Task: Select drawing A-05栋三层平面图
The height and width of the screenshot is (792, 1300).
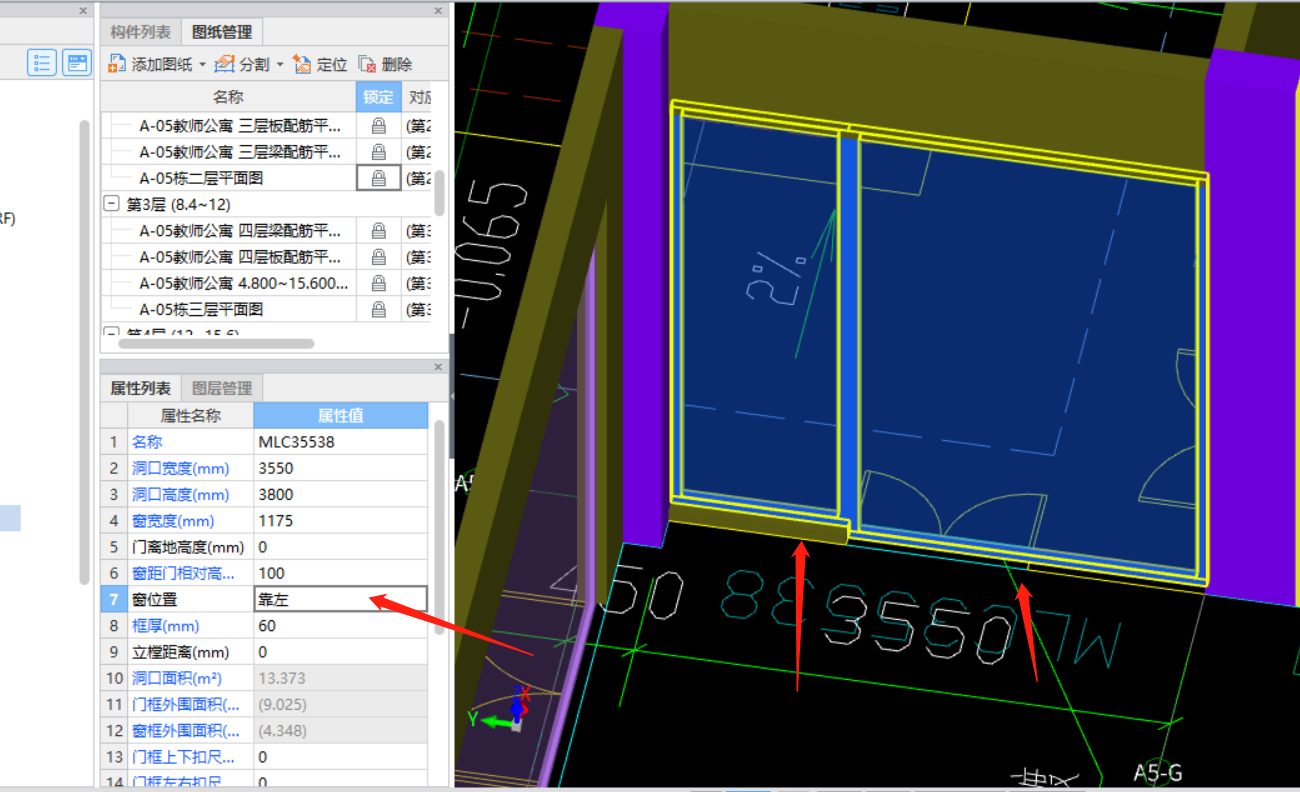Action: tap(201, 309)
